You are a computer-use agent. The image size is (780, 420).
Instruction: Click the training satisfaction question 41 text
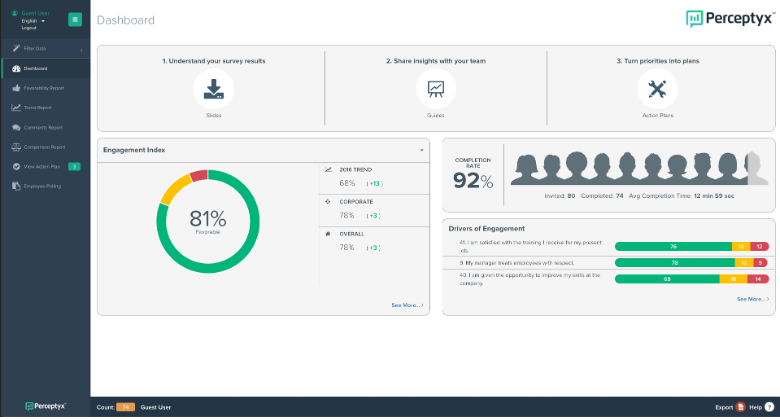coord(530,246)
